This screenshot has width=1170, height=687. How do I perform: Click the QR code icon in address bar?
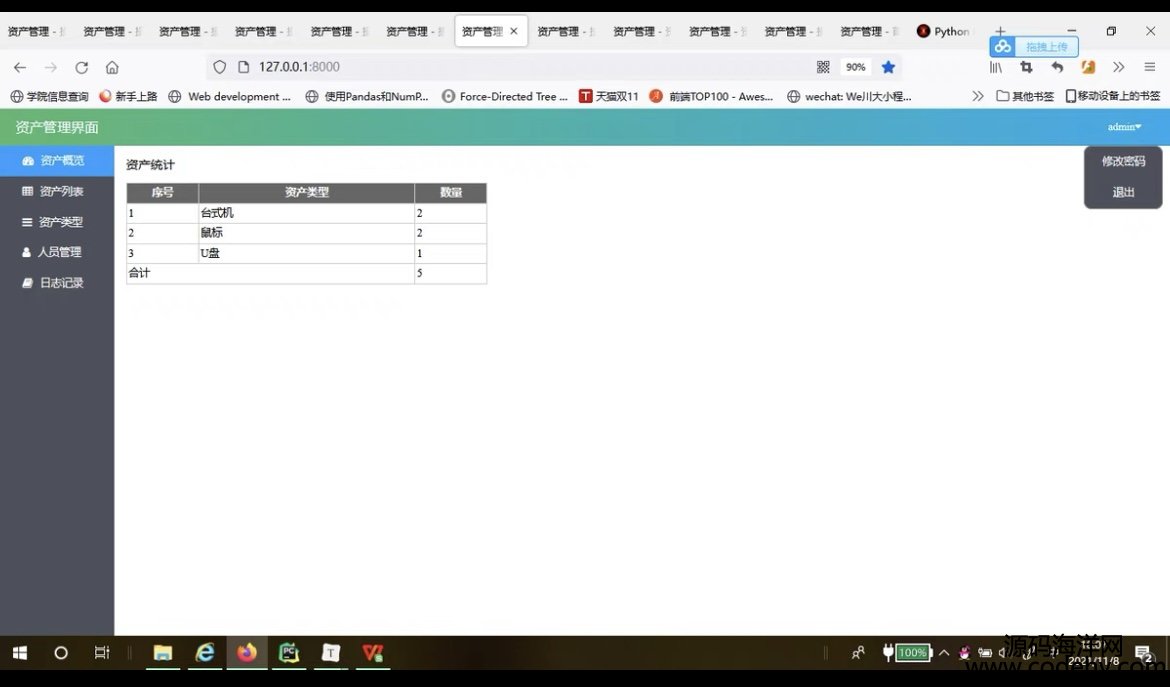823,67
